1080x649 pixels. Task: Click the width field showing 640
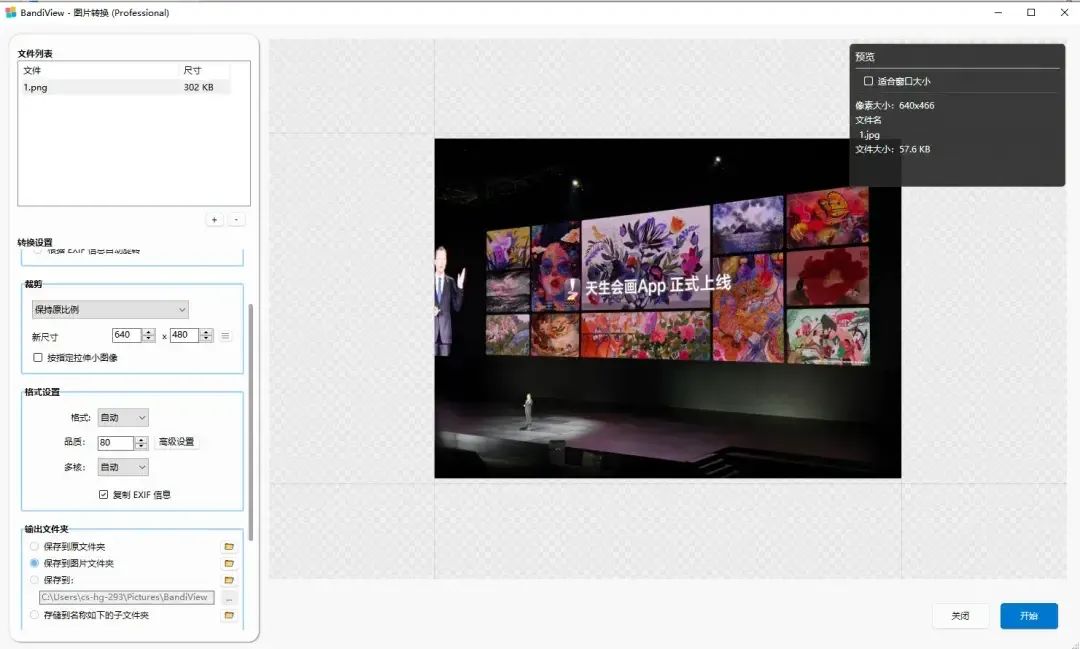point(127,336)
